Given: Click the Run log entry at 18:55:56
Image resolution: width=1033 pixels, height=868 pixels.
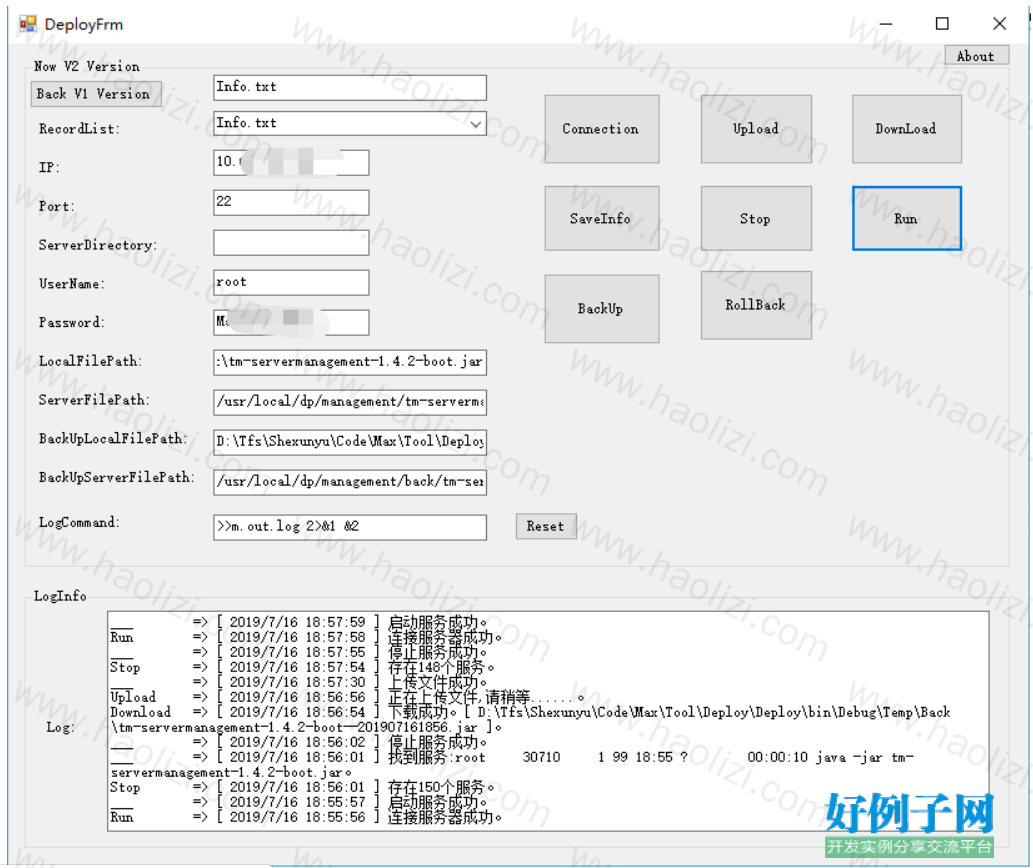Looking at the screenshot, I should [307, 817].
